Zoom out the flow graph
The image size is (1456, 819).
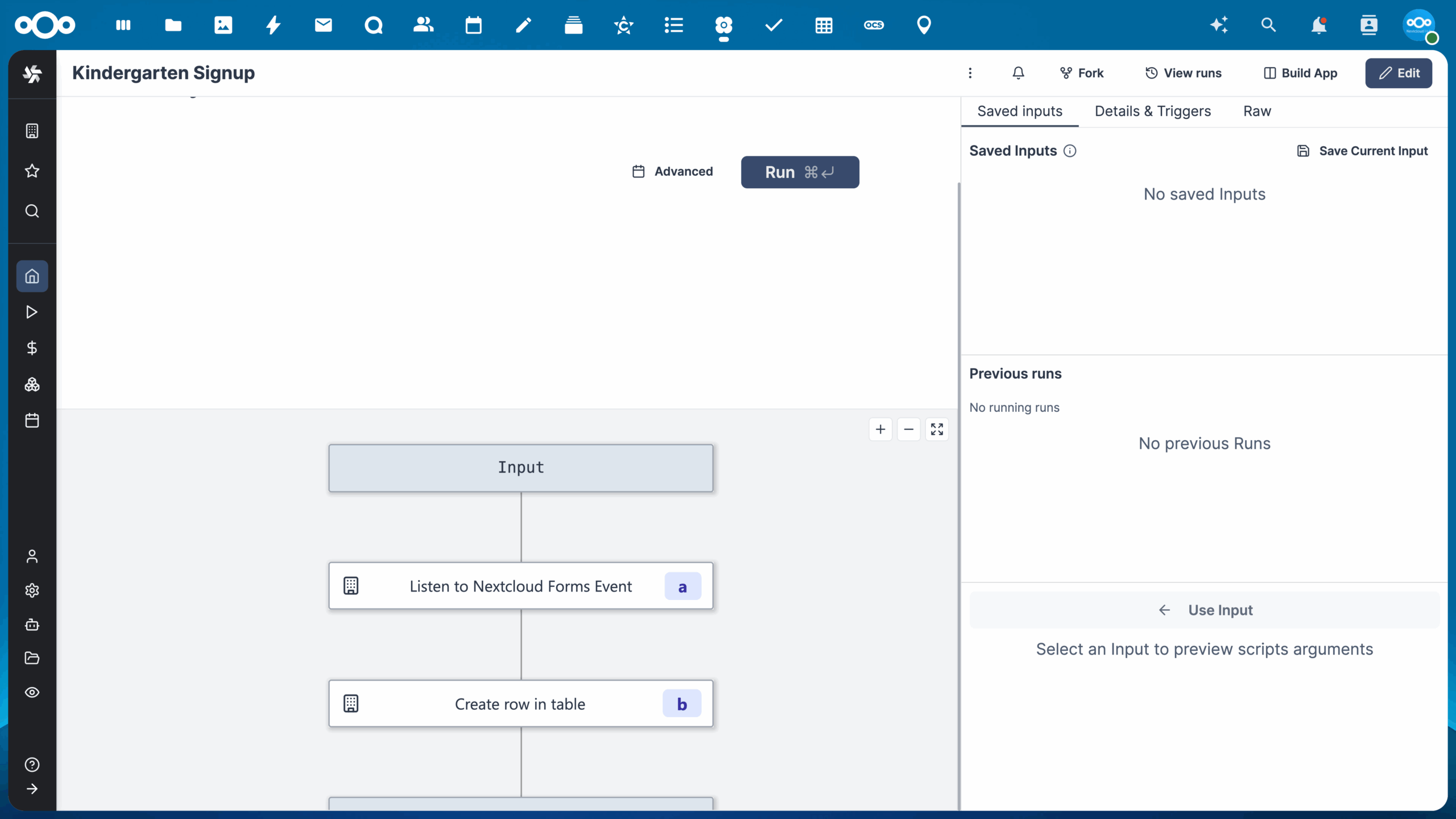pyautogui.click(x=909, y=429)
